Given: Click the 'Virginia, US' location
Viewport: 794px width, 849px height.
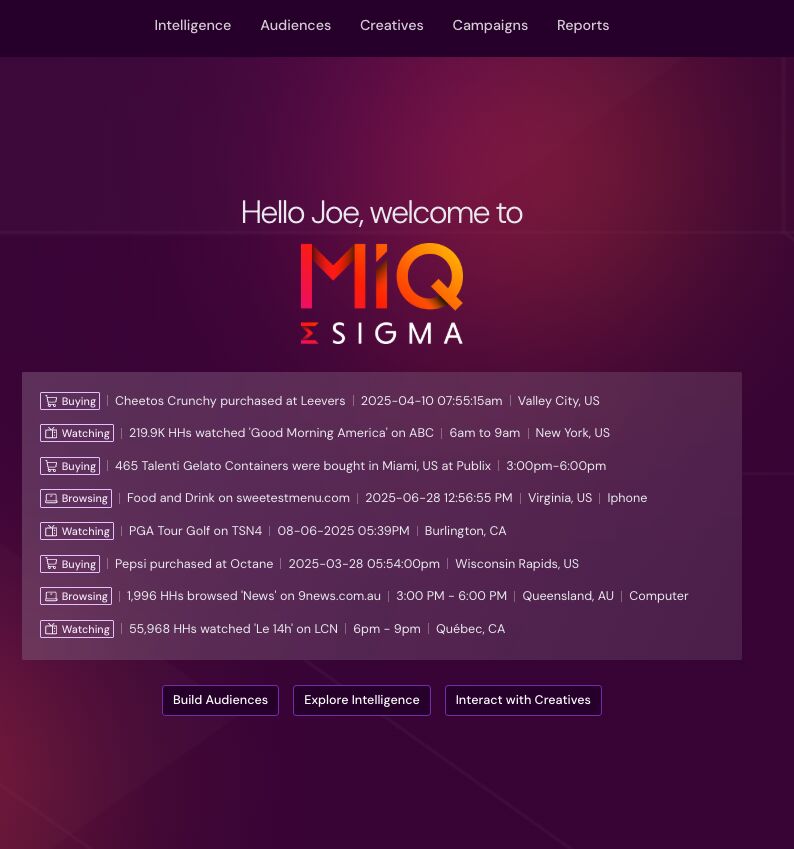Looking at the screenshot, I should [x=560, y=498].
